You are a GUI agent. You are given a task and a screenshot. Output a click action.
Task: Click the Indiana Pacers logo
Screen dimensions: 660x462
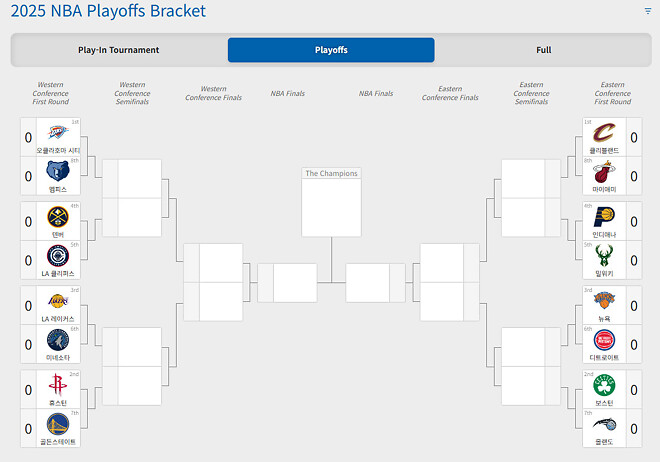coord(604,217)
